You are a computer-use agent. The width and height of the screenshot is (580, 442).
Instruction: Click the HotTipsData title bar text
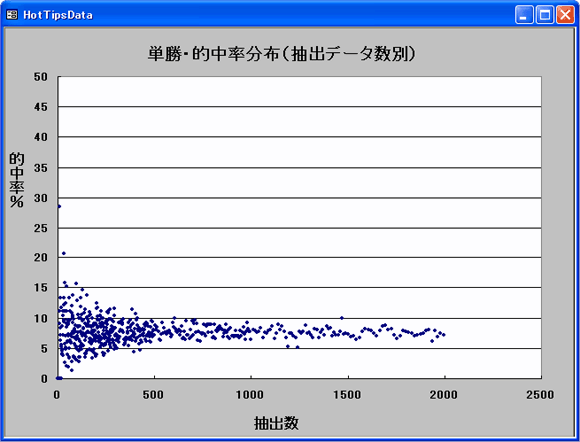(x=58, y=15)
